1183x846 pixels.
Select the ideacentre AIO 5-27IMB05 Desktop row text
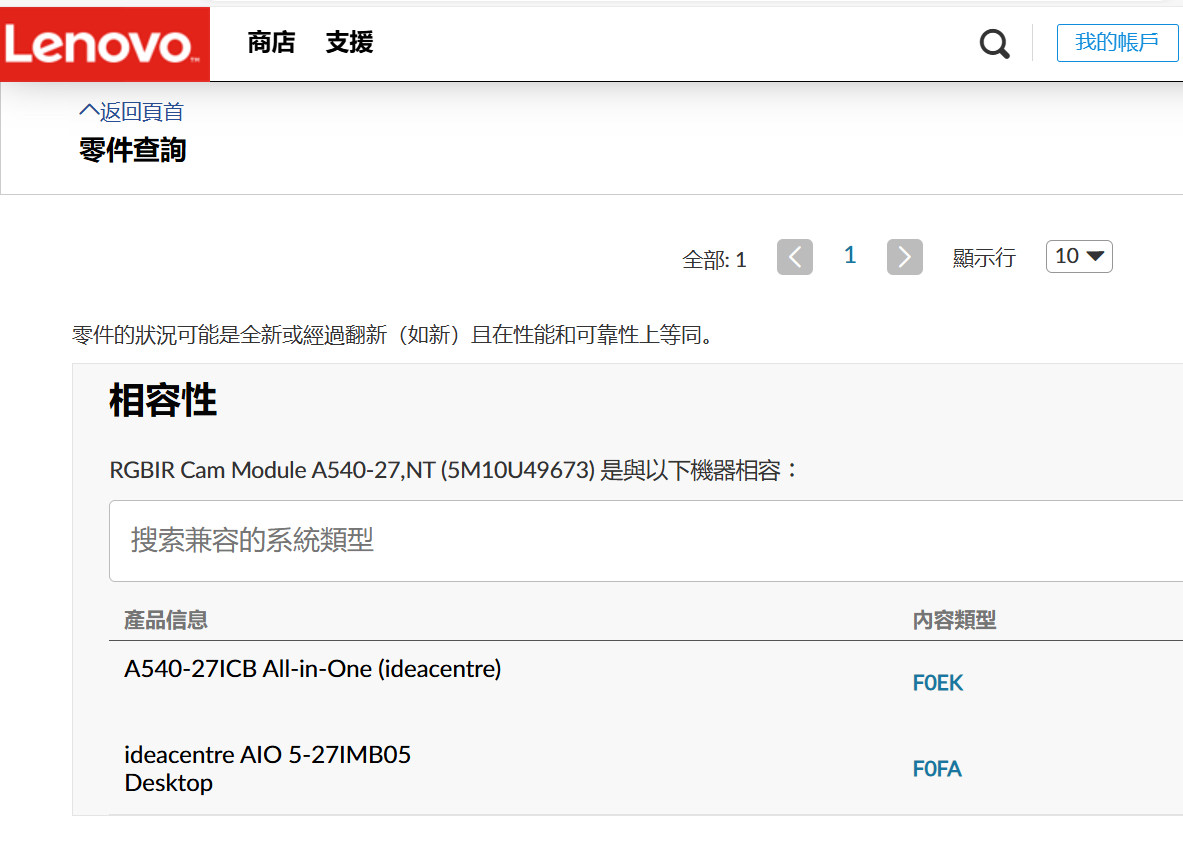(x=268, y=768)
